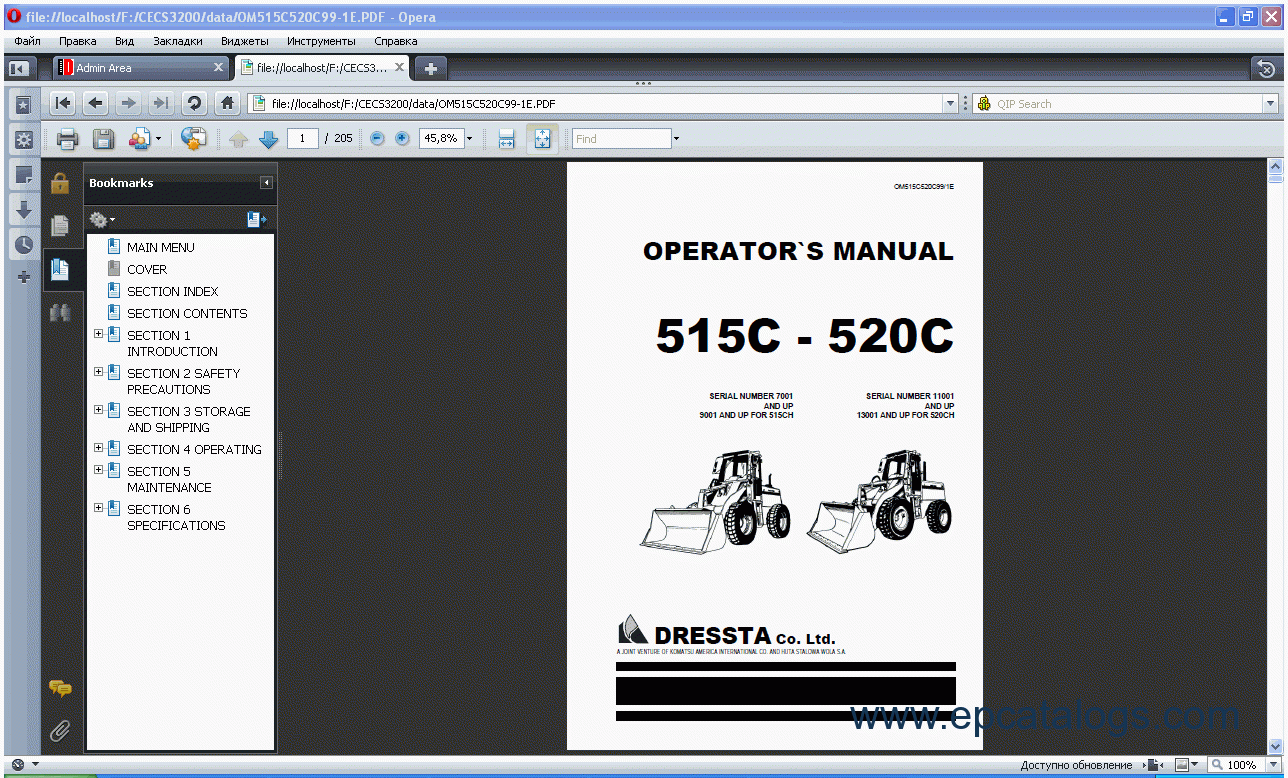Collapse the Bookmarks panel

266,183
